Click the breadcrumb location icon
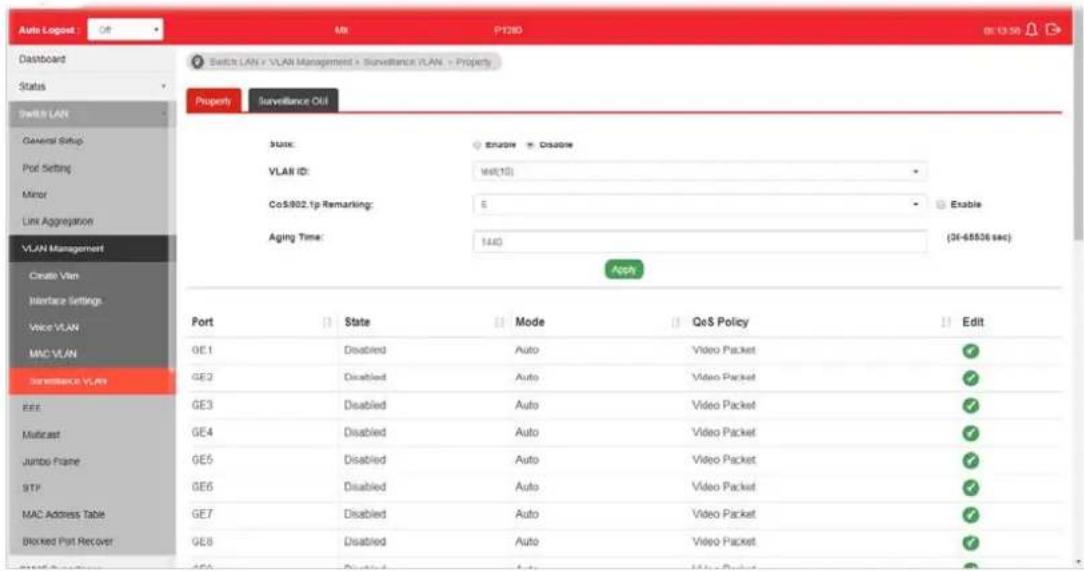Image resolution: width=1084 pixels, height=571 pixels. coord(197,62)
